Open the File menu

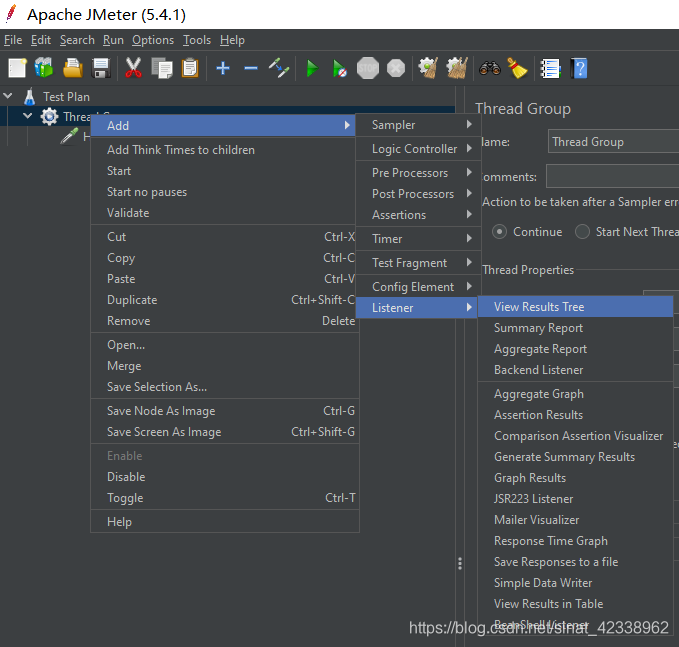(x=13, y=40)
